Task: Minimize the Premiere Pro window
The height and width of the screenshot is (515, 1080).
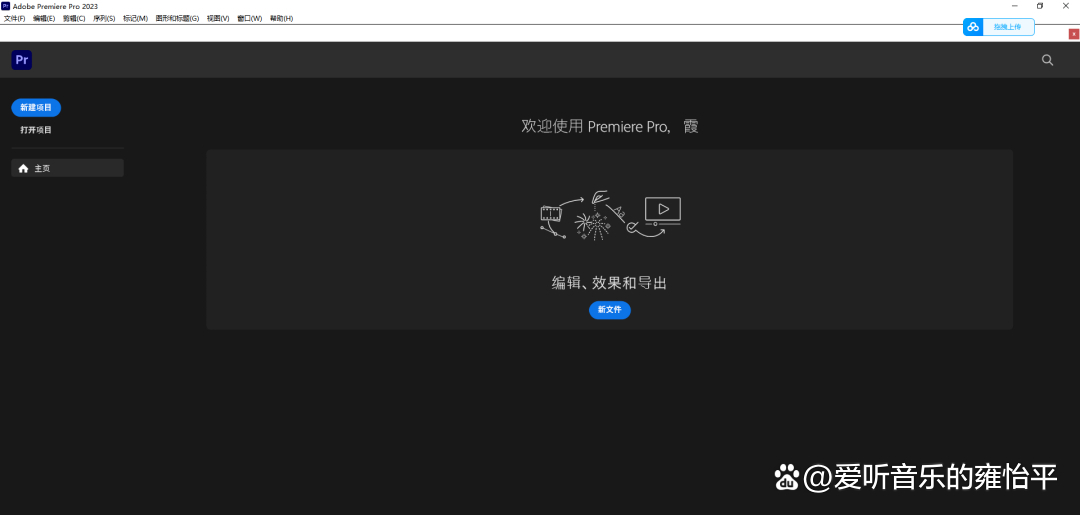Action: click(x=1016, y=6)
